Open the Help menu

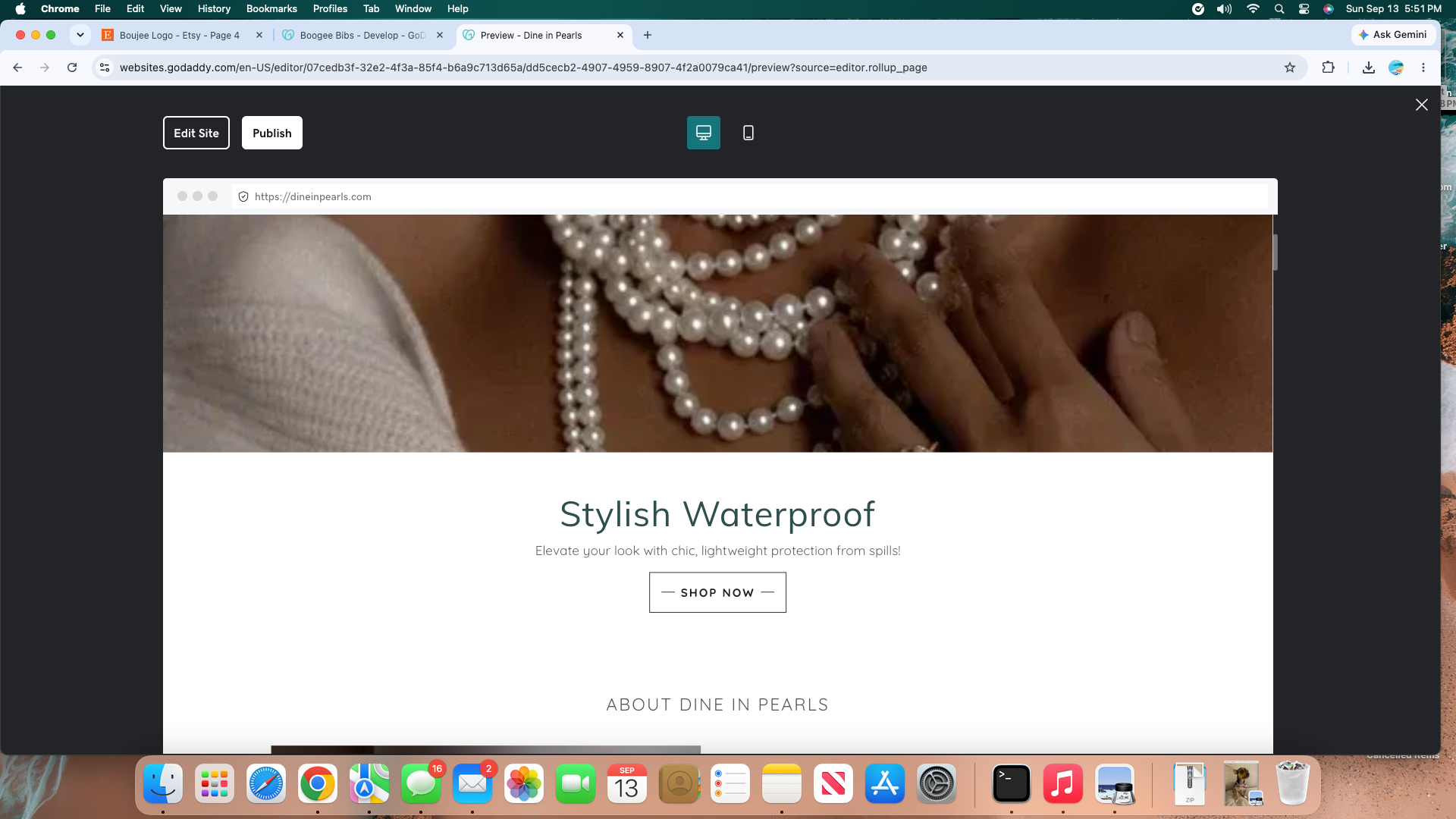tap(457, 9)
